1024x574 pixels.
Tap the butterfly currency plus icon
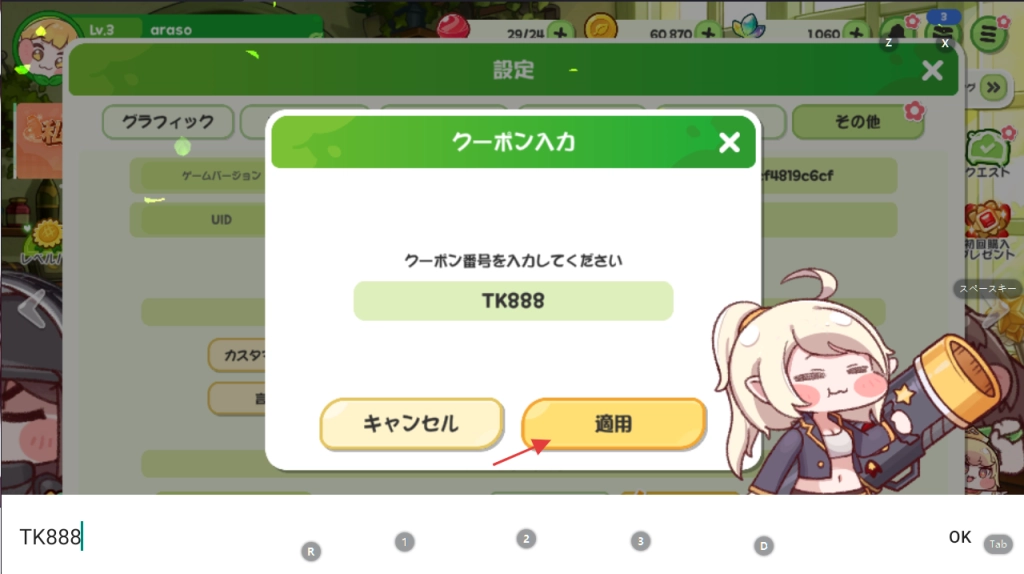[x=856, y=33]
